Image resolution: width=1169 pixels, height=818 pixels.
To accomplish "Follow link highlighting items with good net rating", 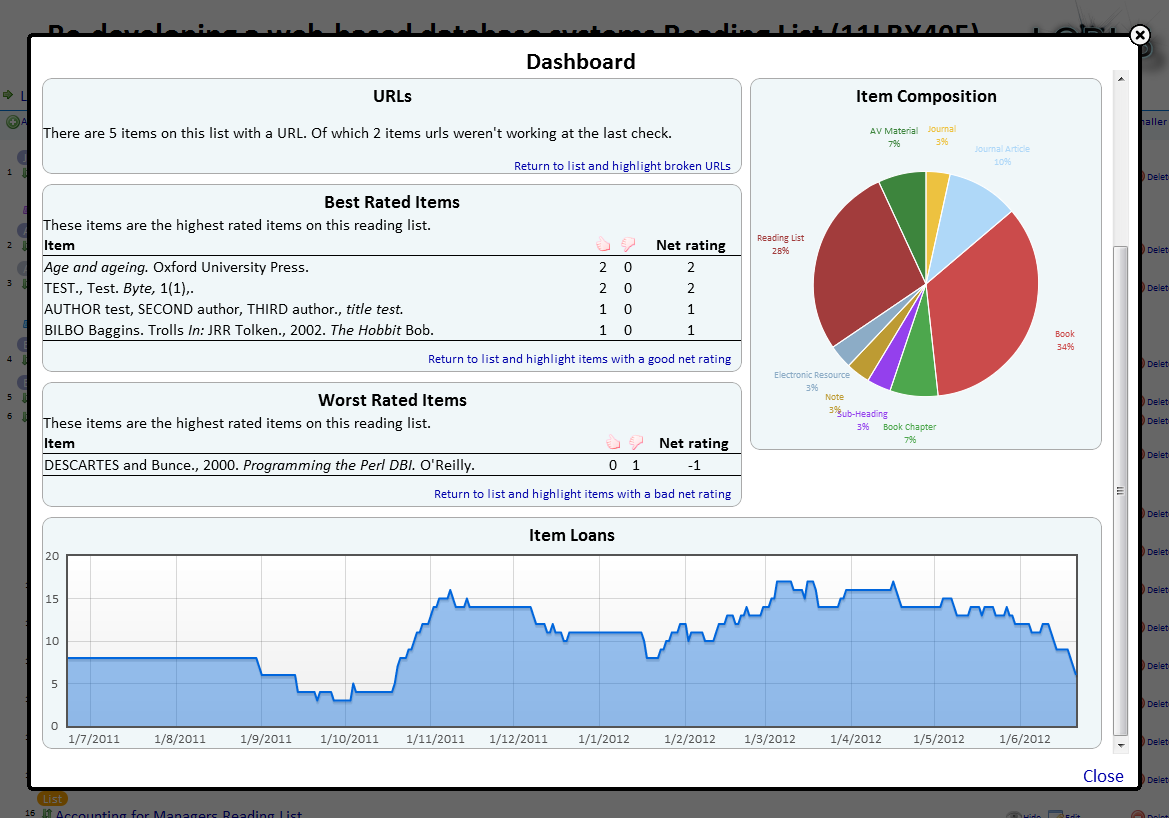I will tap(579, 359).
